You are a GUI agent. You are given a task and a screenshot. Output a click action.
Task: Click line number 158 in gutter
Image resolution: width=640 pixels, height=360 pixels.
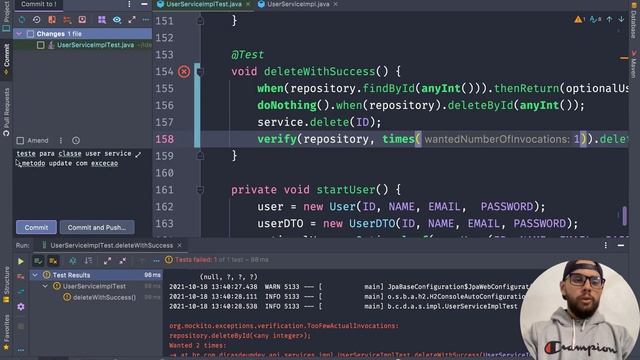coord(164,139)
